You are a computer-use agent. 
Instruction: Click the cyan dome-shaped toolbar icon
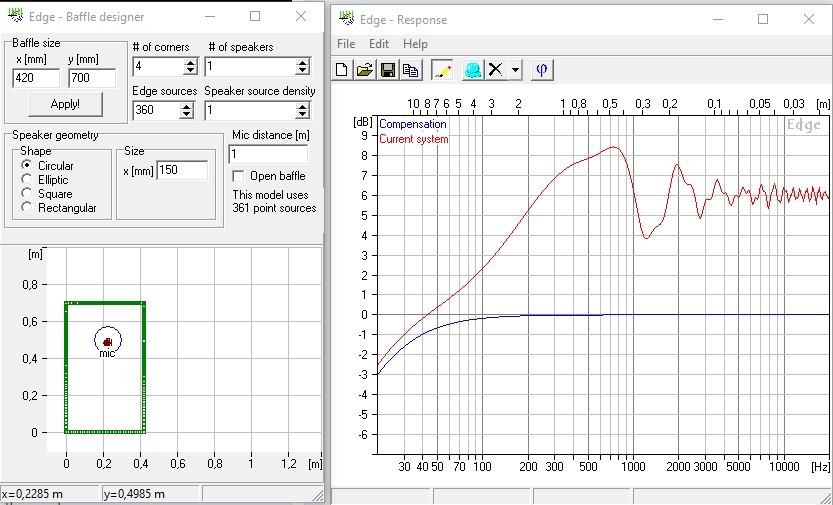click(x=473, y=70)
